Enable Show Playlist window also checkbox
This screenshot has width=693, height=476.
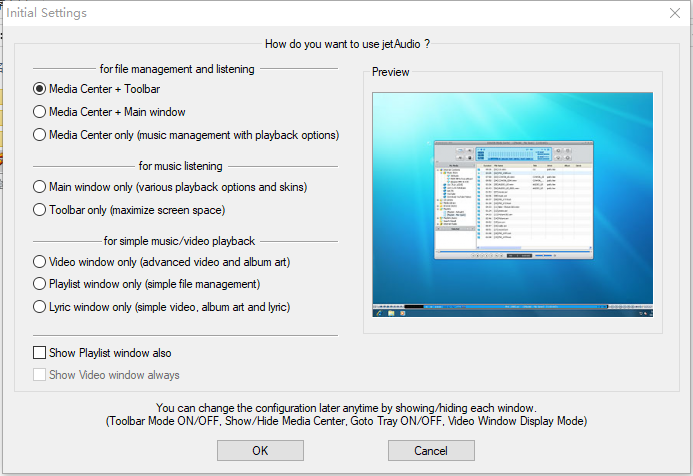[40, 353]
